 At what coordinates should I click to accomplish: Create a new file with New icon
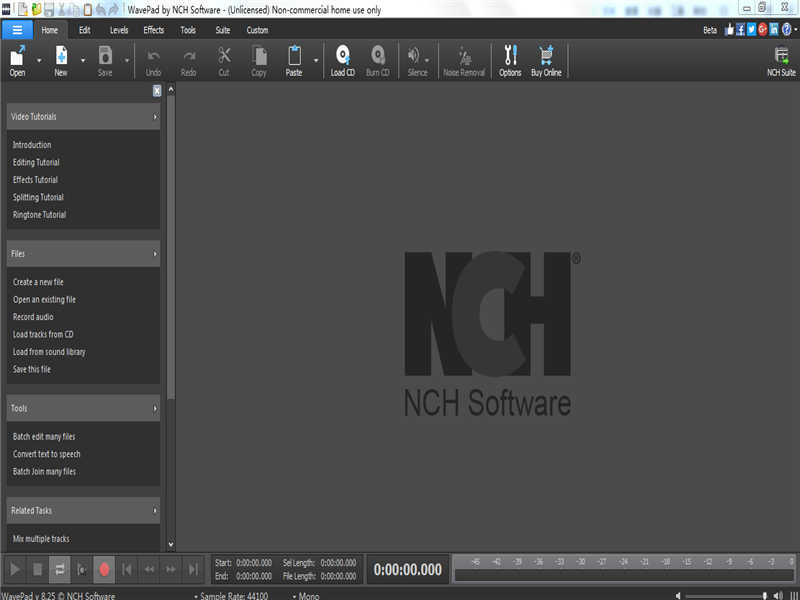coord(61,61)
